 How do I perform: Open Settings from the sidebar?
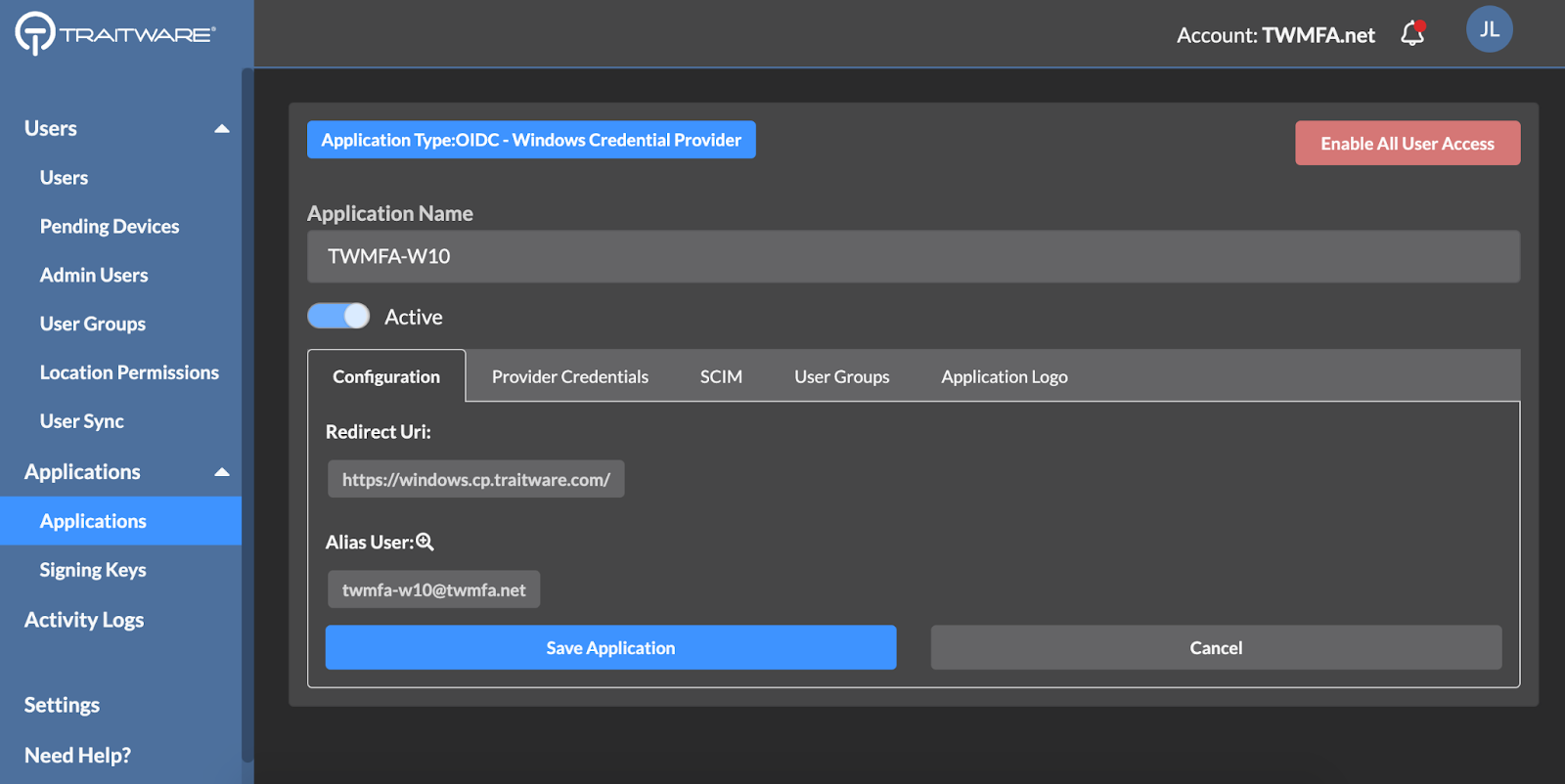pyautogui.click(x=62, y=705)
